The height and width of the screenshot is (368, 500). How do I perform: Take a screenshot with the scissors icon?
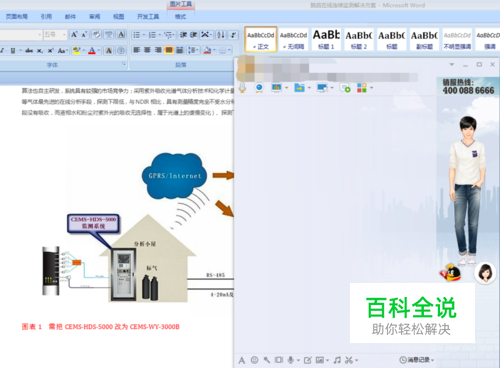coord(349,360)
